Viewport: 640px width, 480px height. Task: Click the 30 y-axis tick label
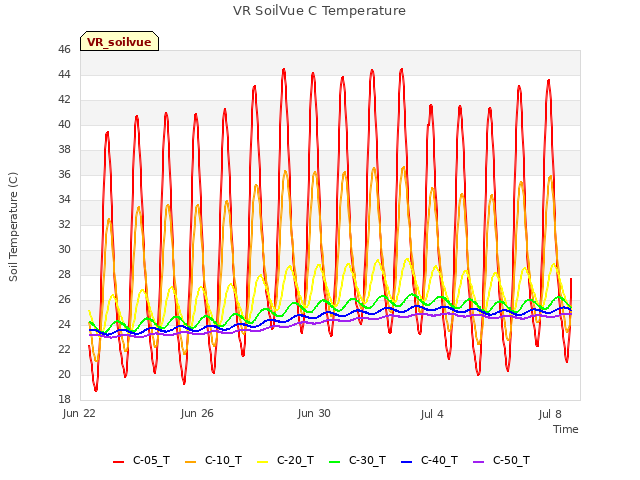click(64, 249)
